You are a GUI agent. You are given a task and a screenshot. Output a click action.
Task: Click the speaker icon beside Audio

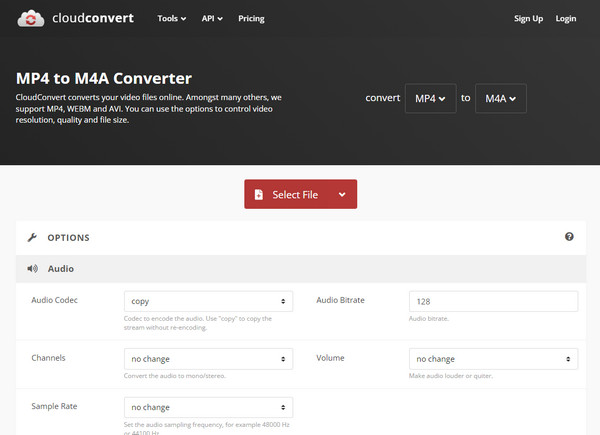tap(33, 269)
